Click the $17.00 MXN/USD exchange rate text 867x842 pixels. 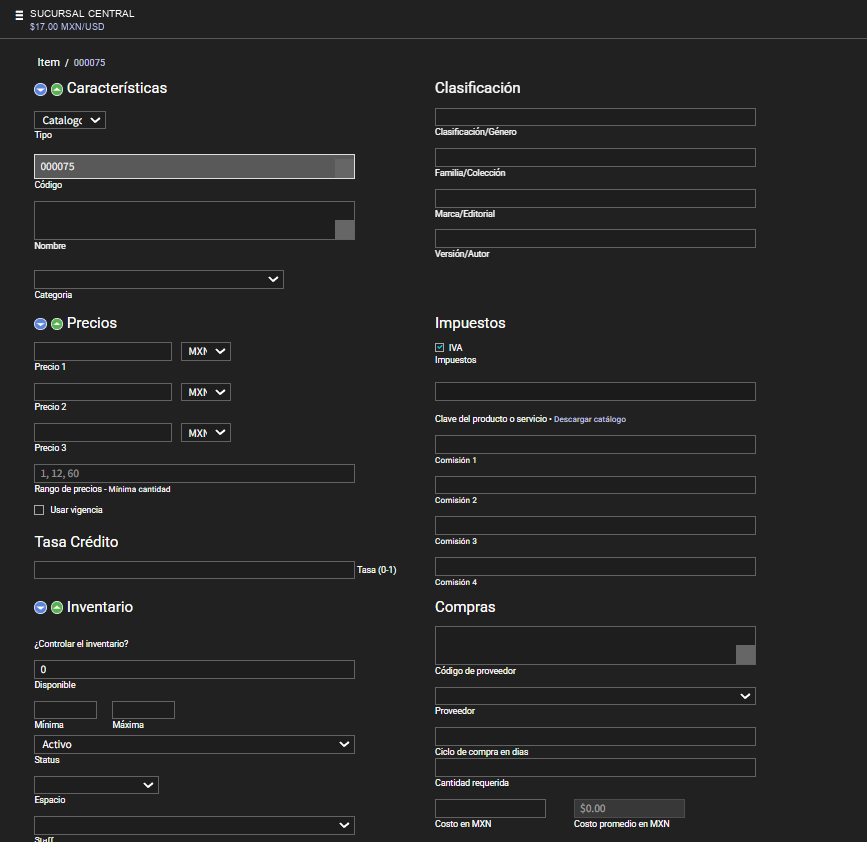67,27
